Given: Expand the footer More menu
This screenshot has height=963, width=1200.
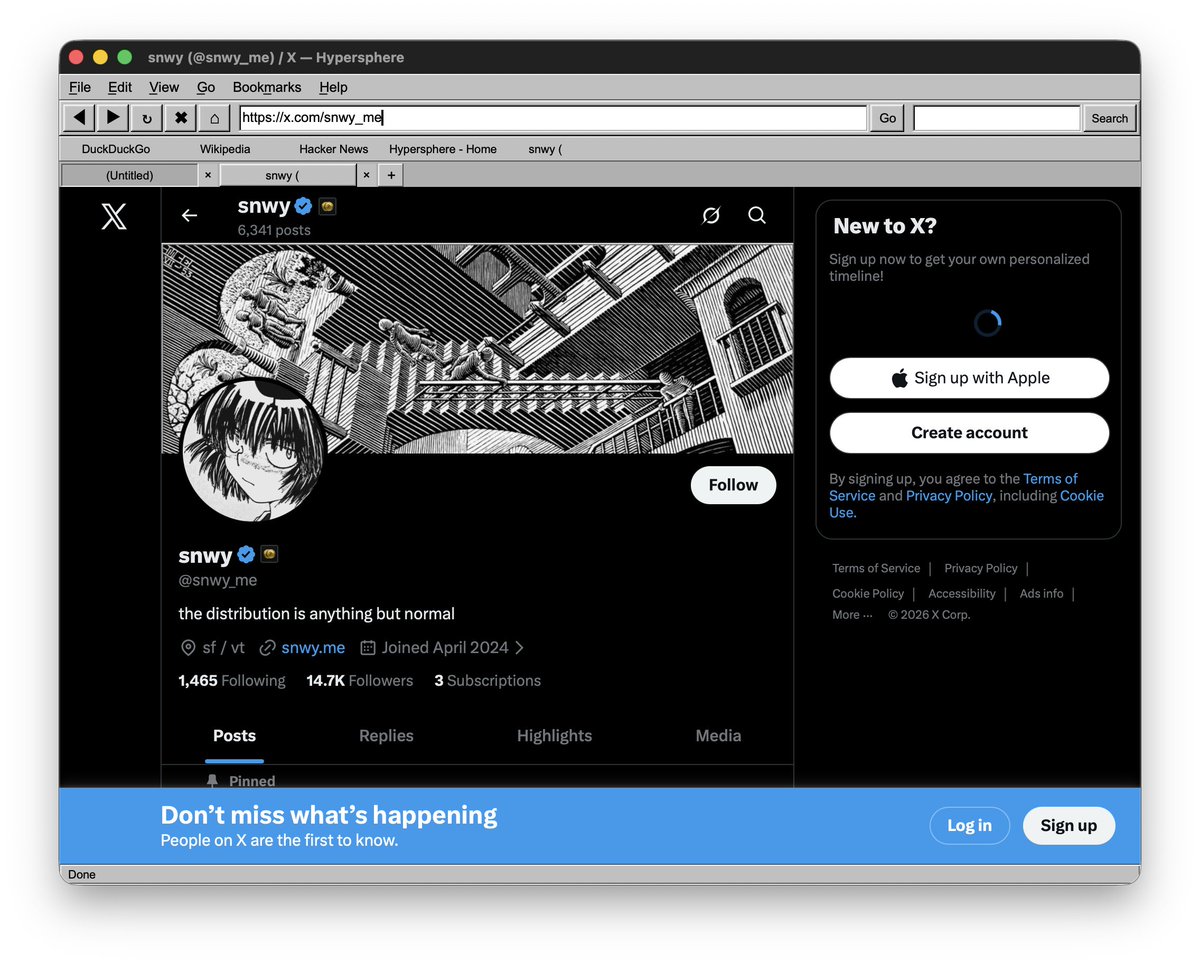Looking at the screenshot, I should coord(852,615).
